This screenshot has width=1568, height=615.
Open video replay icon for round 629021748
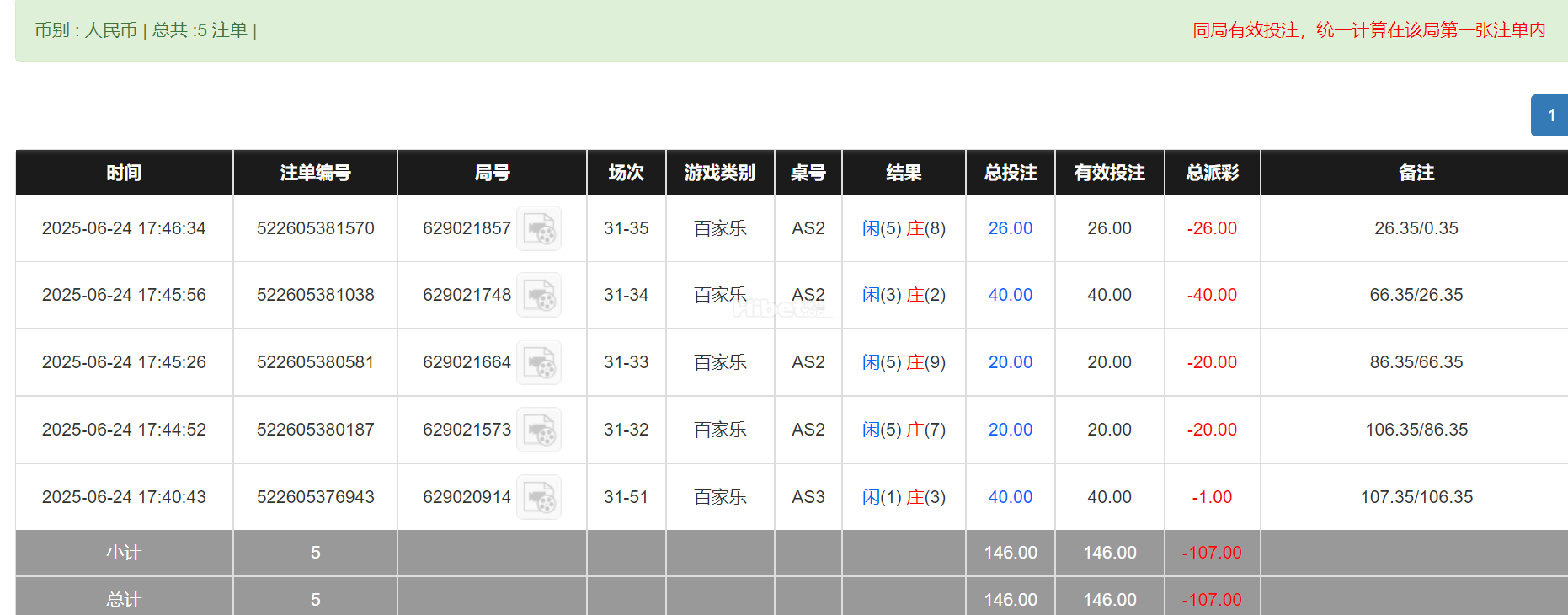[538, 295]
